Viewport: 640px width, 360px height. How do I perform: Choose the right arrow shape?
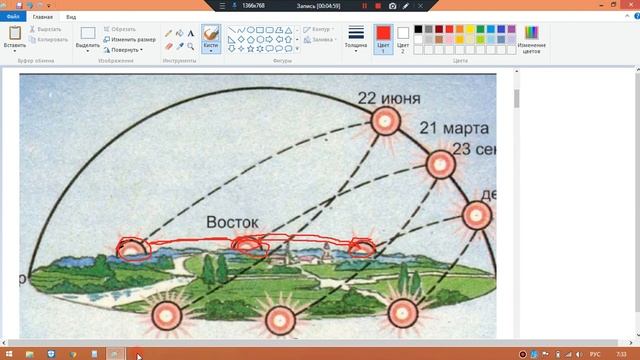click(269, 40)
